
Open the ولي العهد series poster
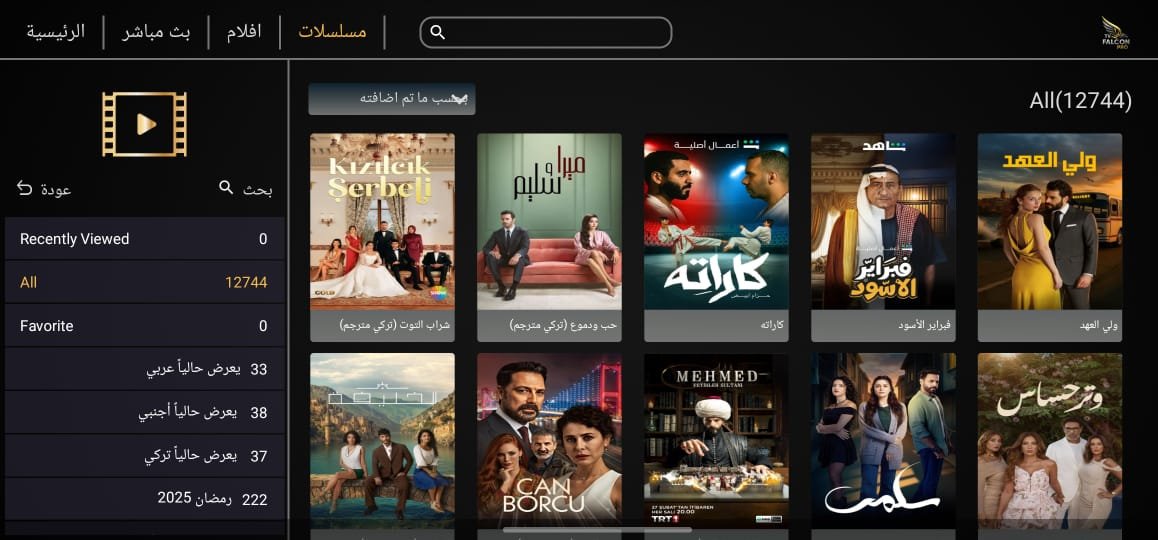click(1049, 237)
